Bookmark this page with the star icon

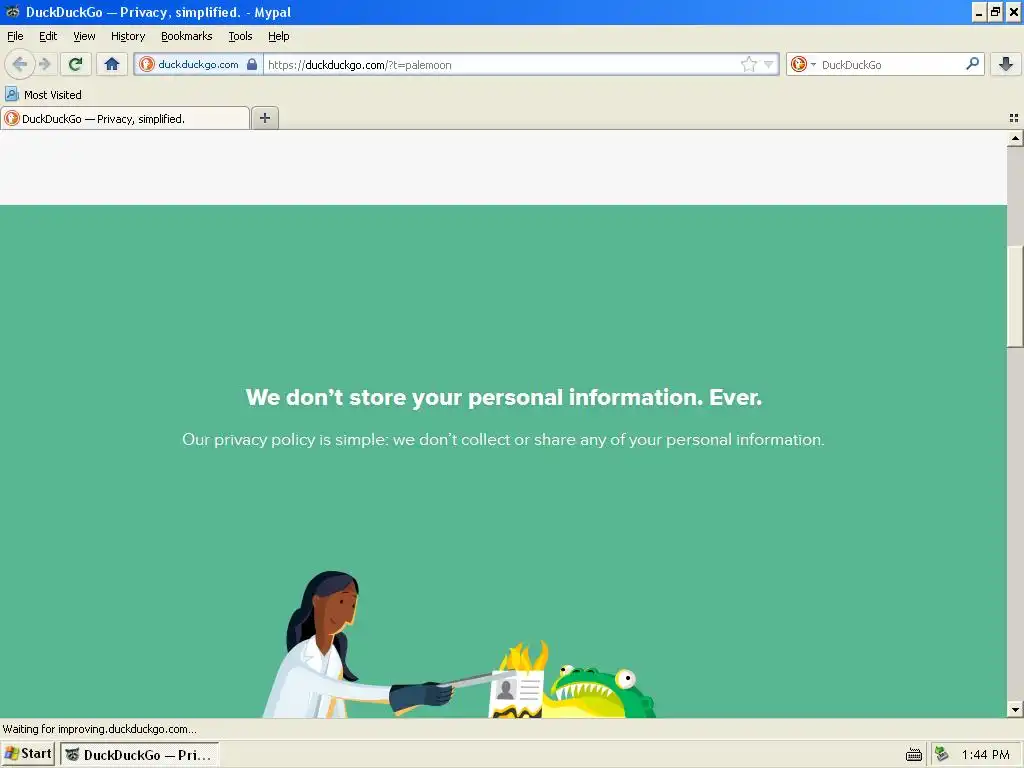pyautogui.click(x=748, y=64)
